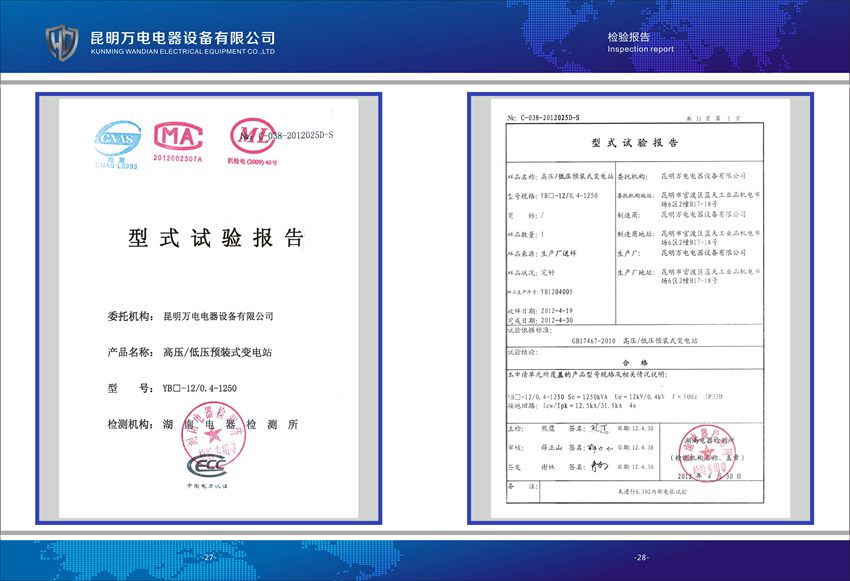This screenshot has width=850, height=581.
Task: Click the CCC logo on left certificate
Action: point(204,465)
